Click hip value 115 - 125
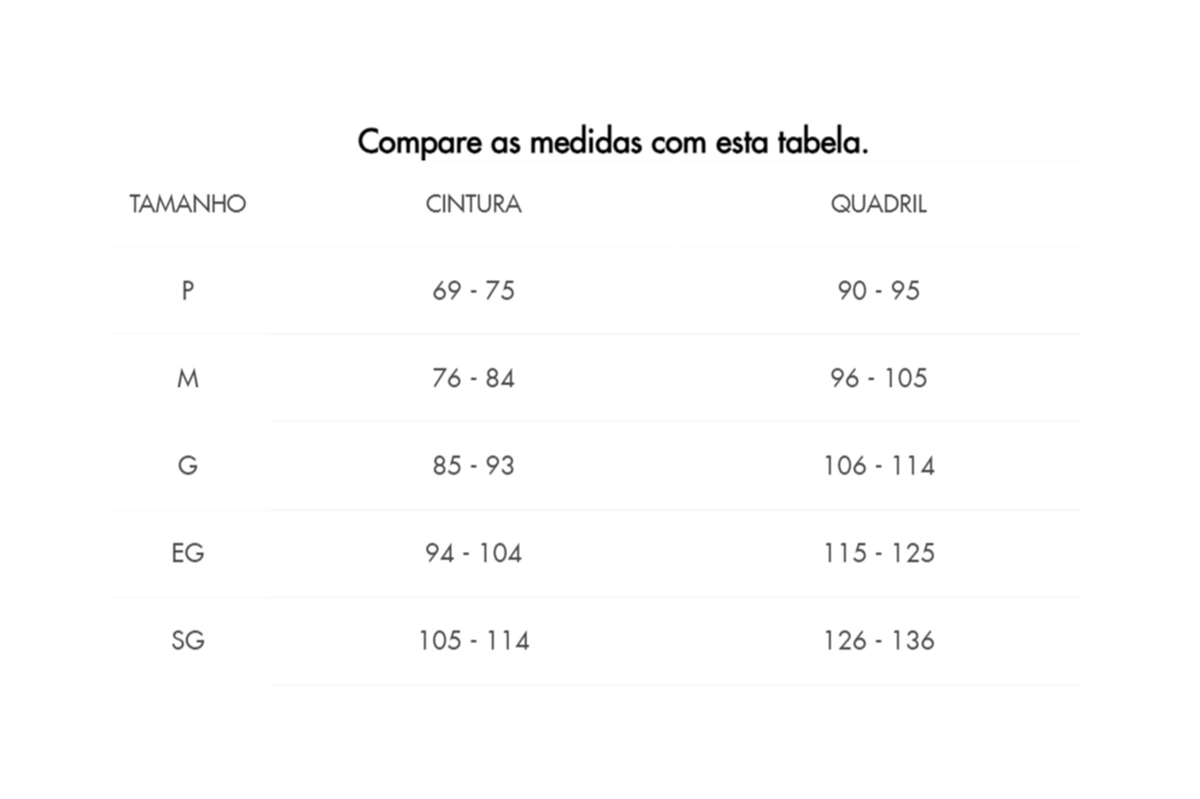 (x=879, y=553)
